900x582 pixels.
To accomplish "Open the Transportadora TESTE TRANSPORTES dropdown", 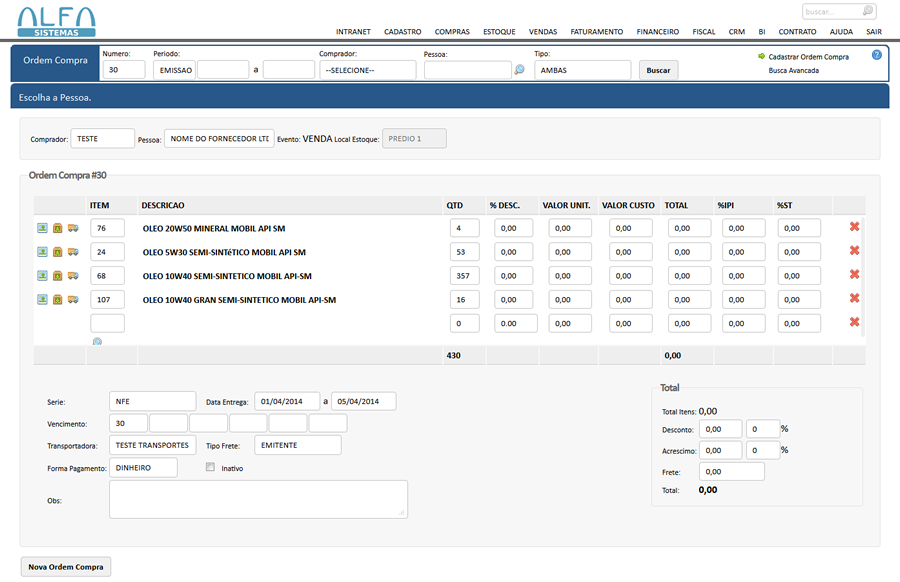I will 153,445.
